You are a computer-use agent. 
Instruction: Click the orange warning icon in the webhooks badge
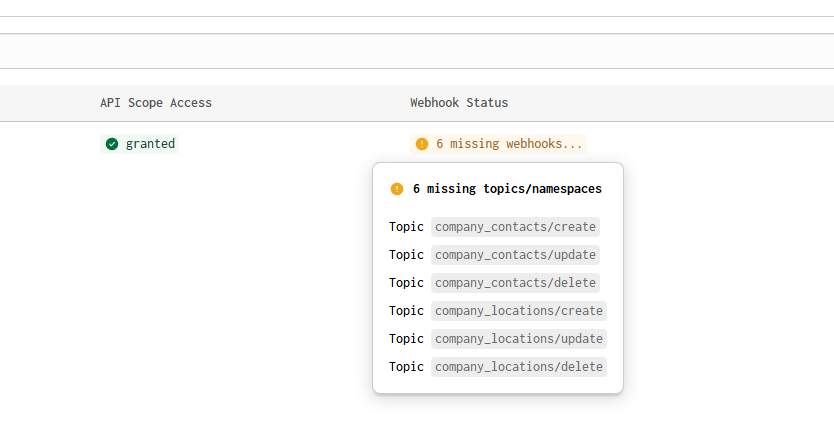[422, 144]
